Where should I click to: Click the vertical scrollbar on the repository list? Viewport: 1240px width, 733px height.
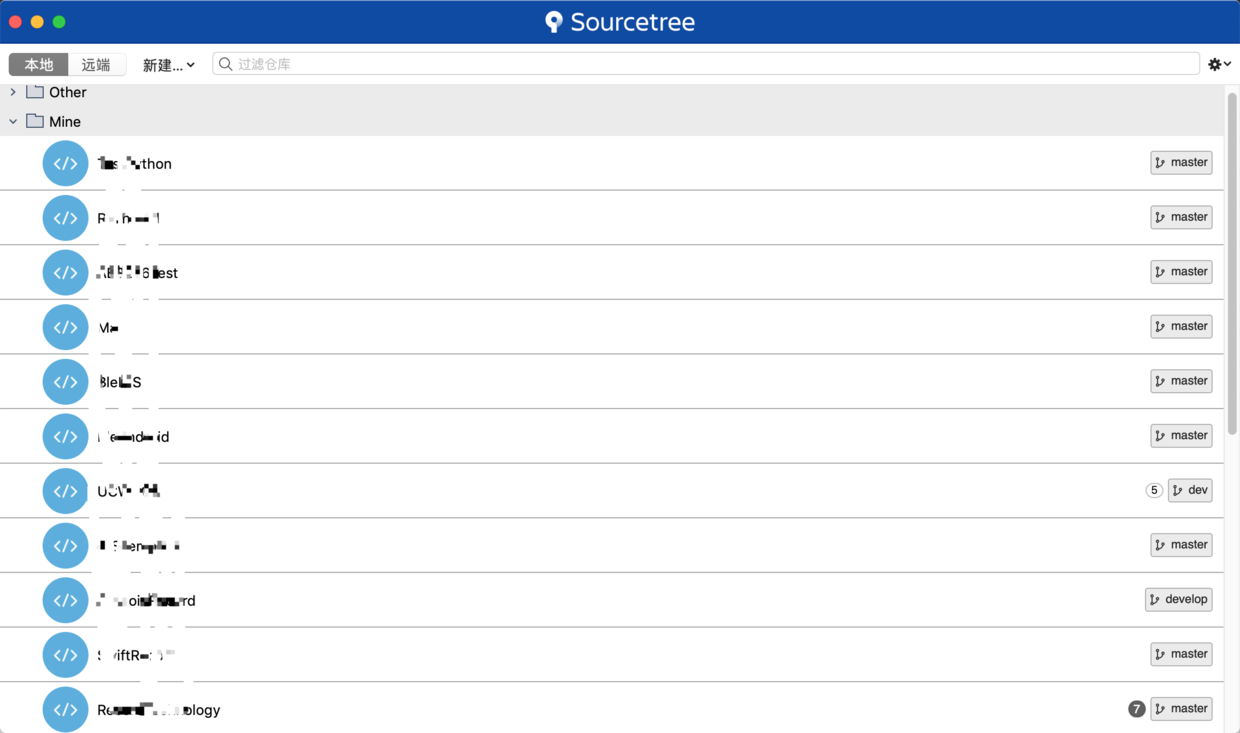1232,265
